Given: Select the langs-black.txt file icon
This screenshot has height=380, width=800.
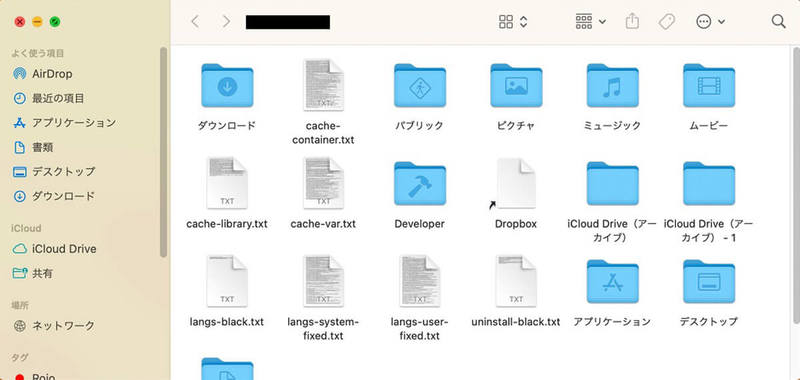Looking at the screenshot, I should [x=227, y=281].
